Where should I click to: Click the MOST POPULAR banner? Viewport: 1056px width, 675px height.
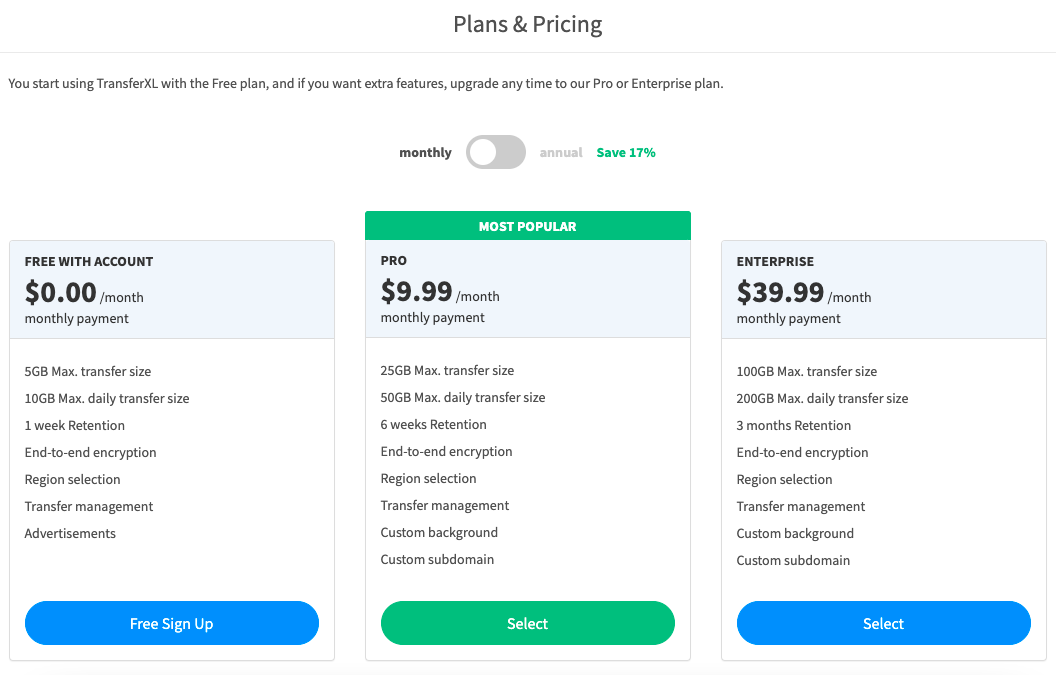click(x=527, y=226)
